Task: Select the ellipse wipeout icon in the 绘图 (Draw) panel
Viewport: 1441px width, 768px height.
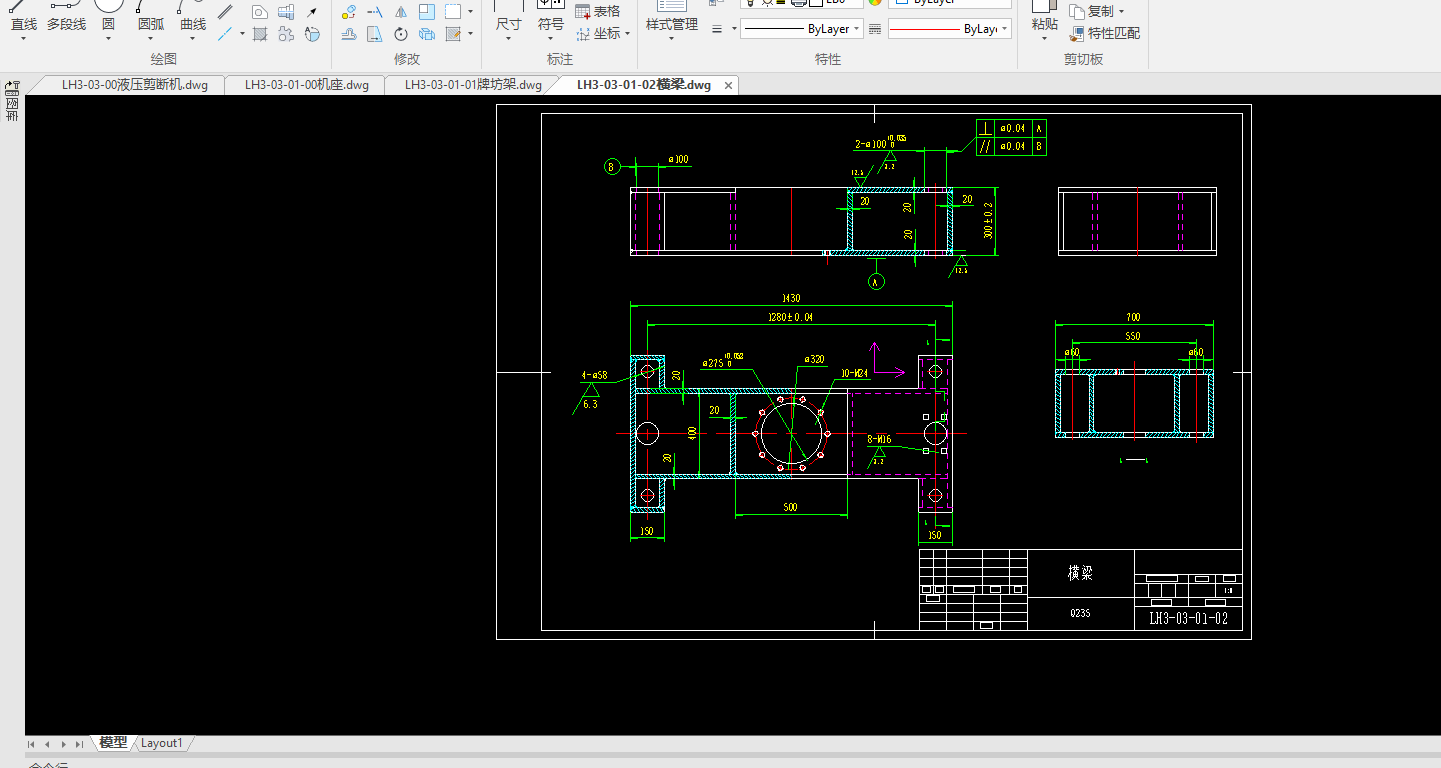Action: pos(313,34)
